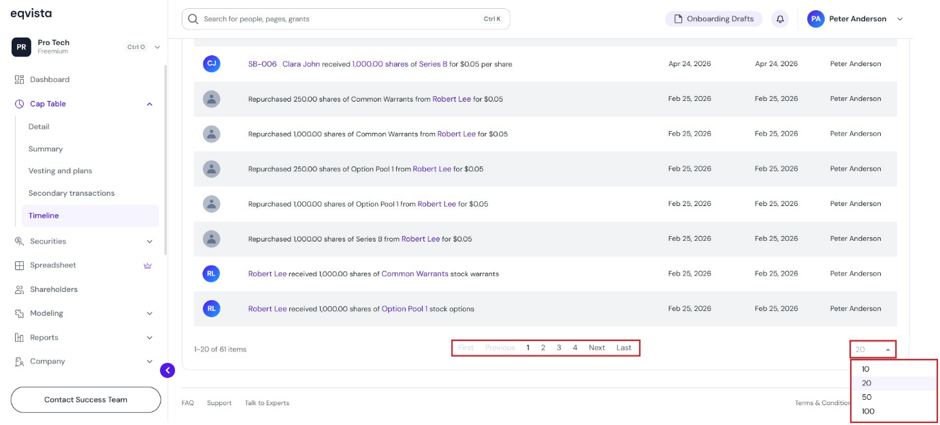
Task: Click the Modeling icon in sidebar
Action: tap(19, 314)
